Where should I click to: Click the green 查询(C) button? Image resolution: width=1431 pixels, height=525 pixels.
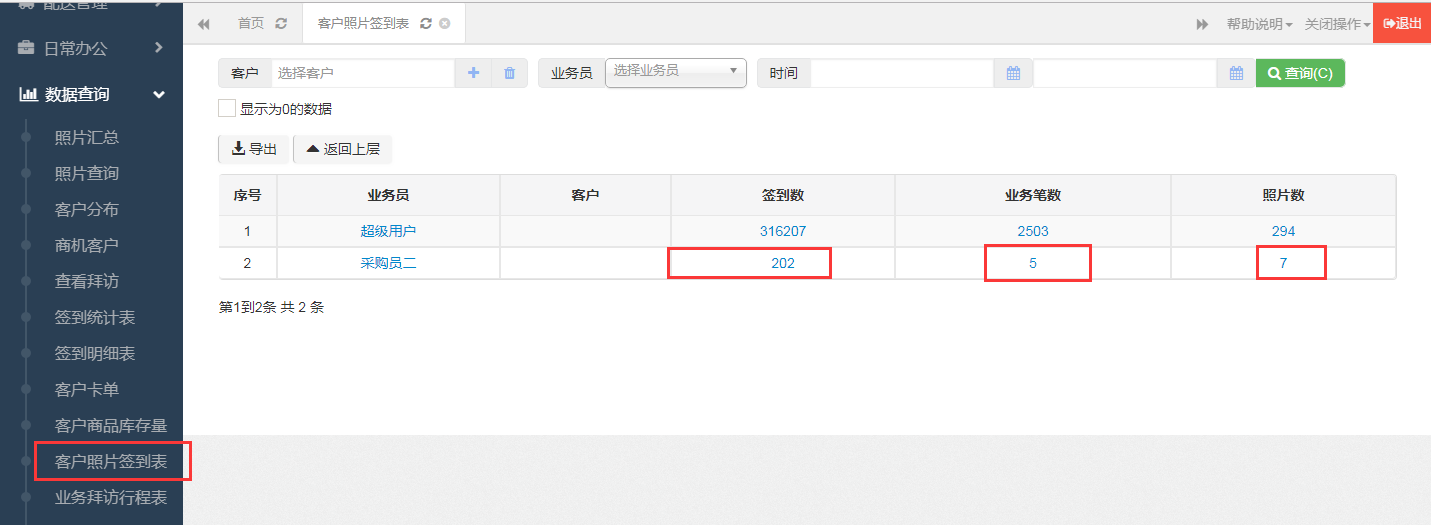(x=1300, y=73)
